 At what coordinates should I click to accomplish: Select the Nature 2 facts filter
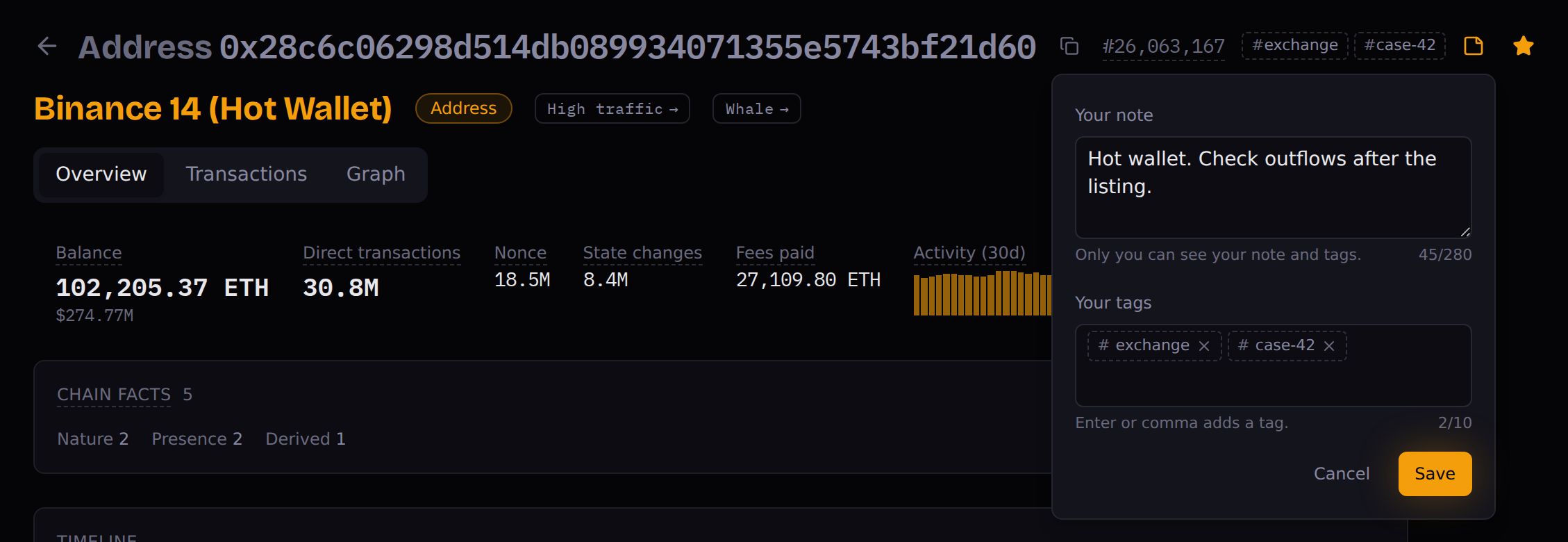coord(93,439)
